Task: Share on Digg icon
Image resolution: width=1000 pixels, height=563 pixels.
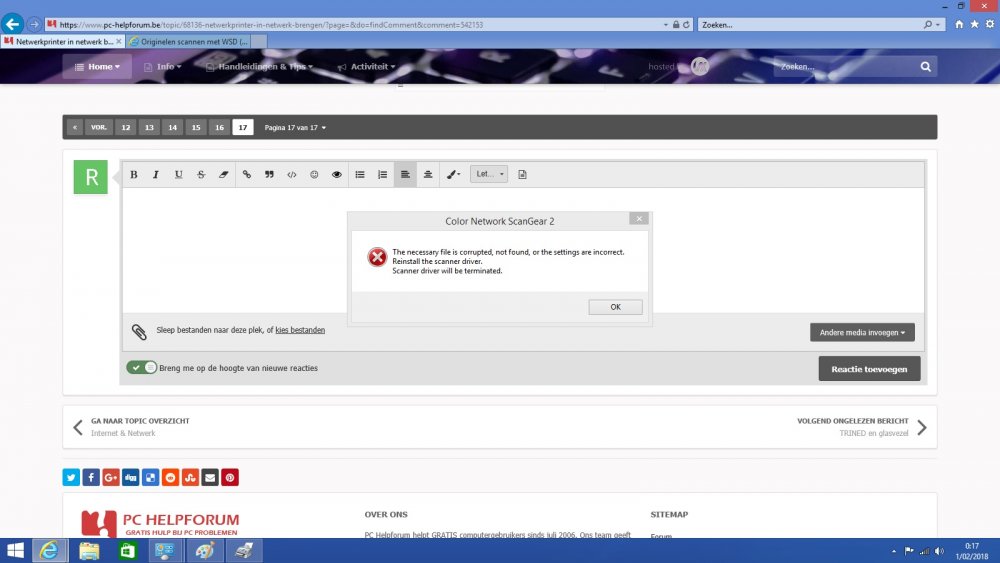Action: point(131,478)
